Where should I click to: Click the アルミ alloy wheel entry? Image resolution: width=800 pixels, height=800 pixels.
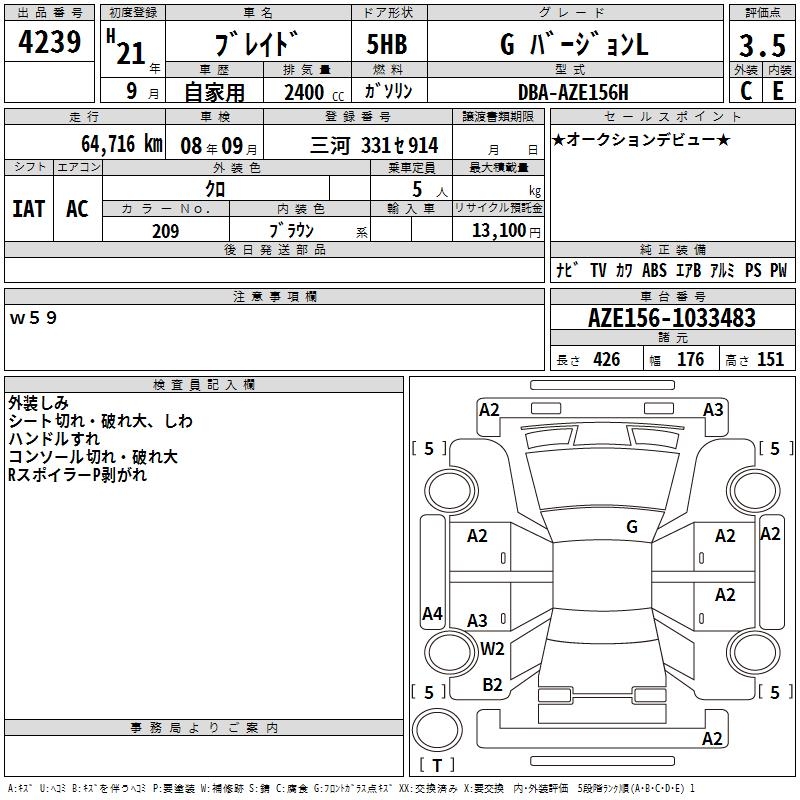[x=722, y=270]
